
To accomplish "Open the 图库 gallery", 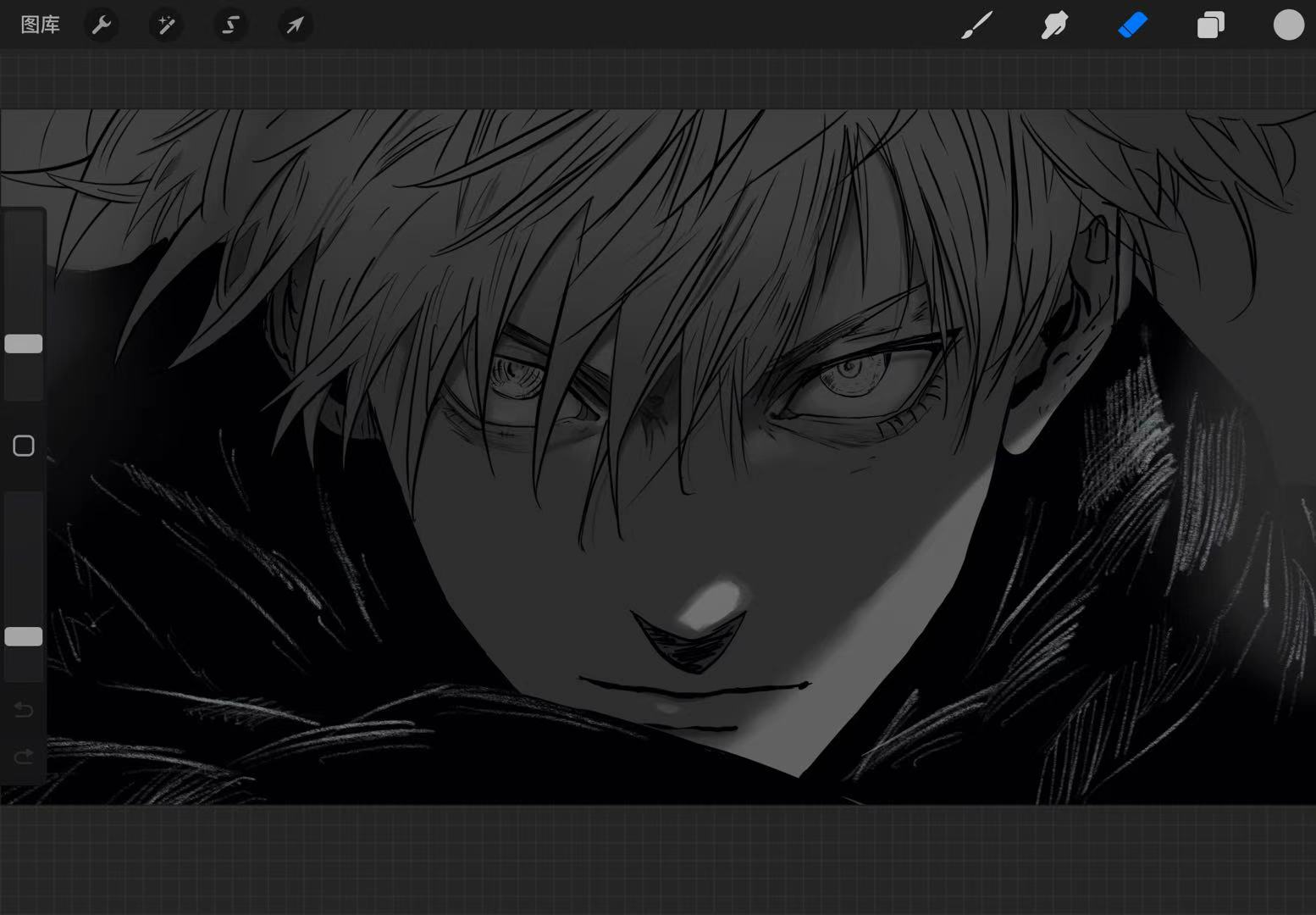I will 40,25.
